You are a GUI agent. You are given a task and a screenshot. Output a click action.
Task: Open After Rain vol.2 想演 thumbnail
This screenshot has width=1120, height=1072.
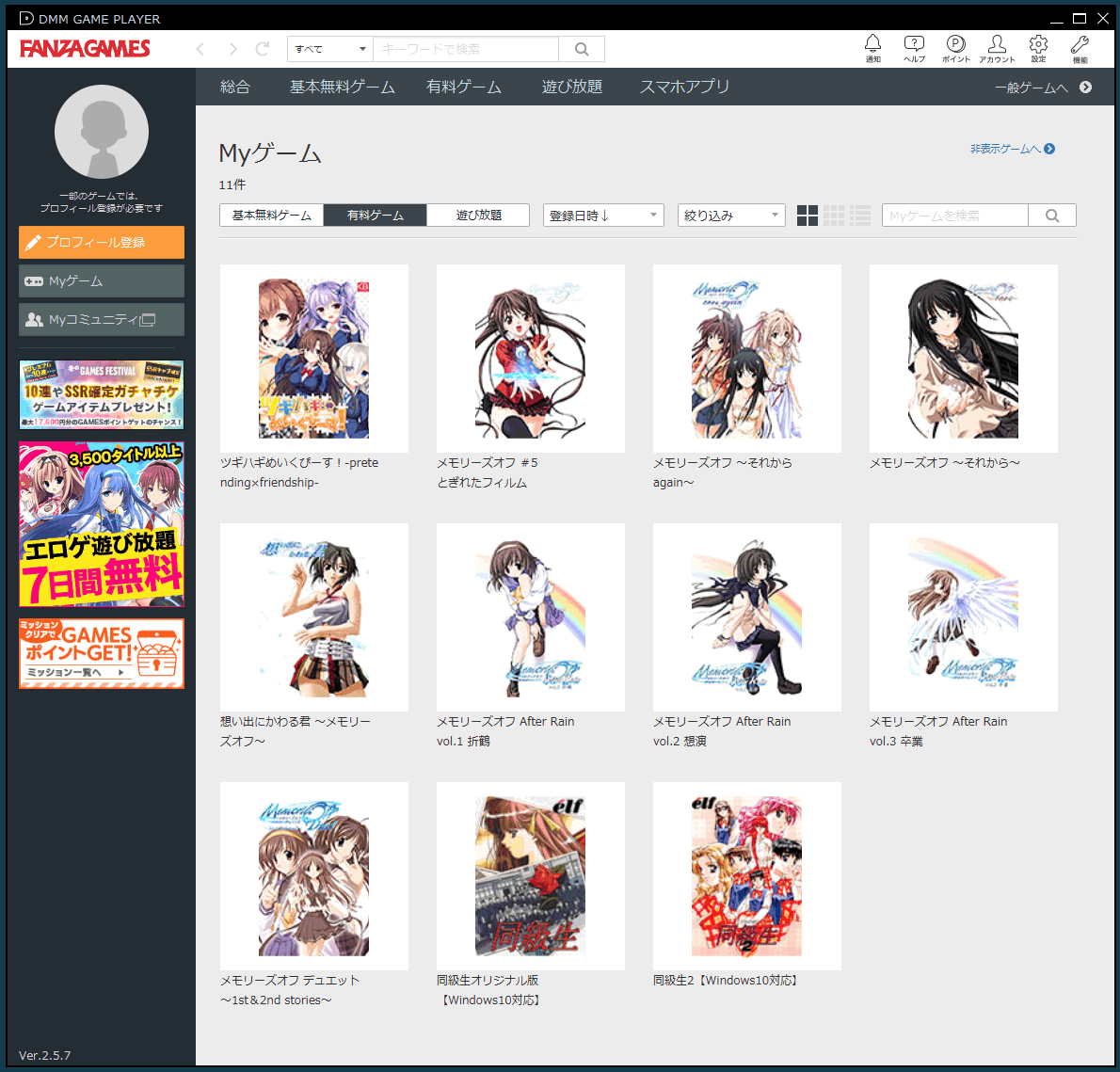pos(747,617)
